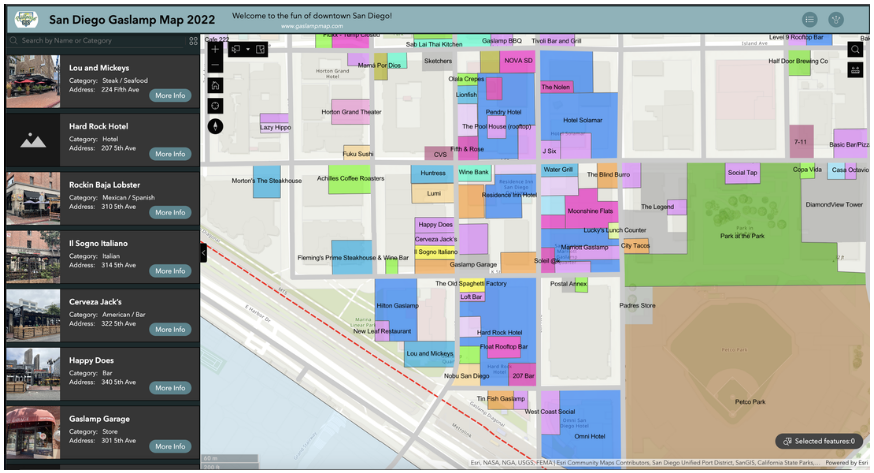The image size is (874, 473).
Task: Click Rockin Baja Lobster photo thumbnail
Action: point(33,198)
